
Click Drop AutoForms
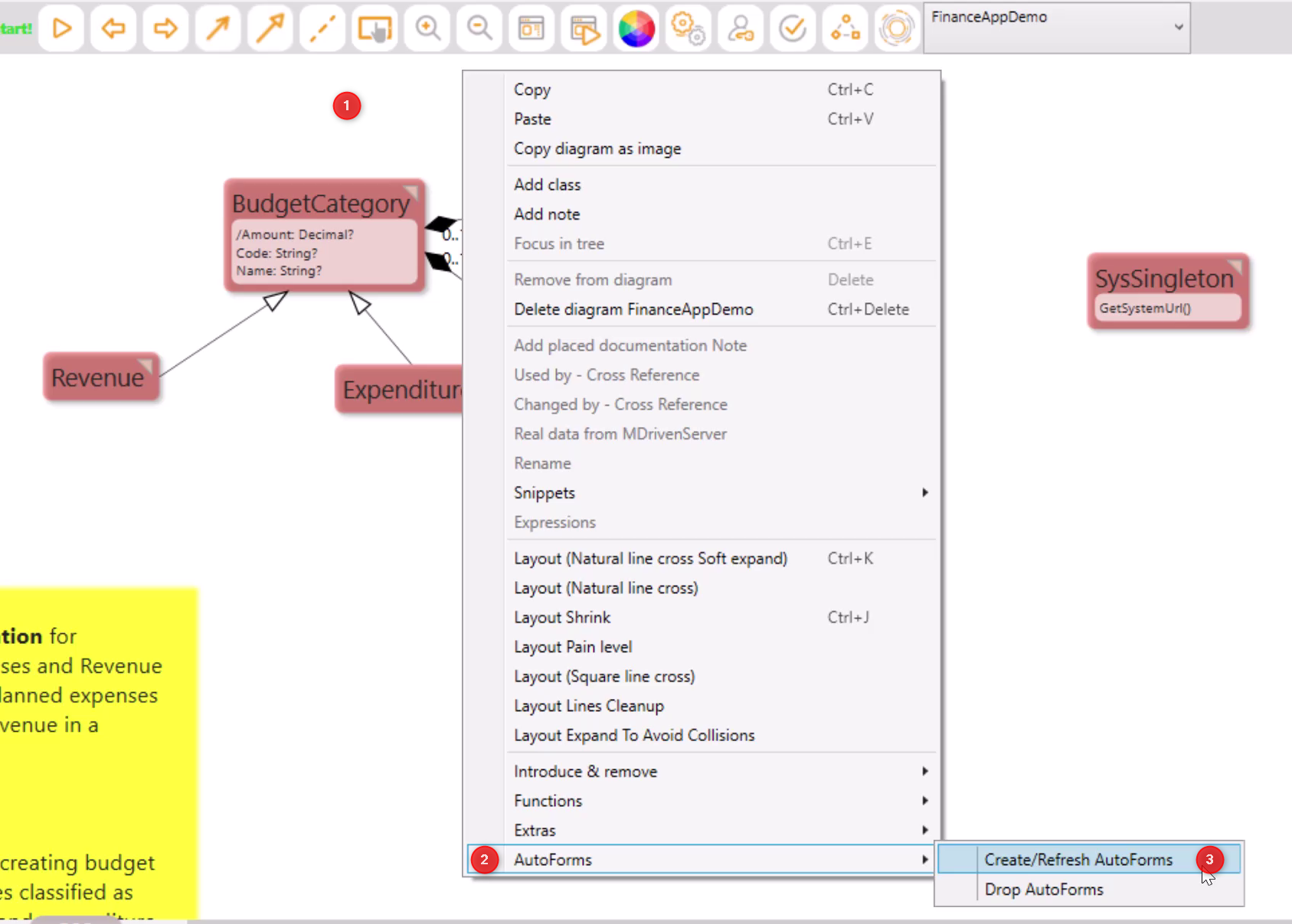click(1088, 890)
